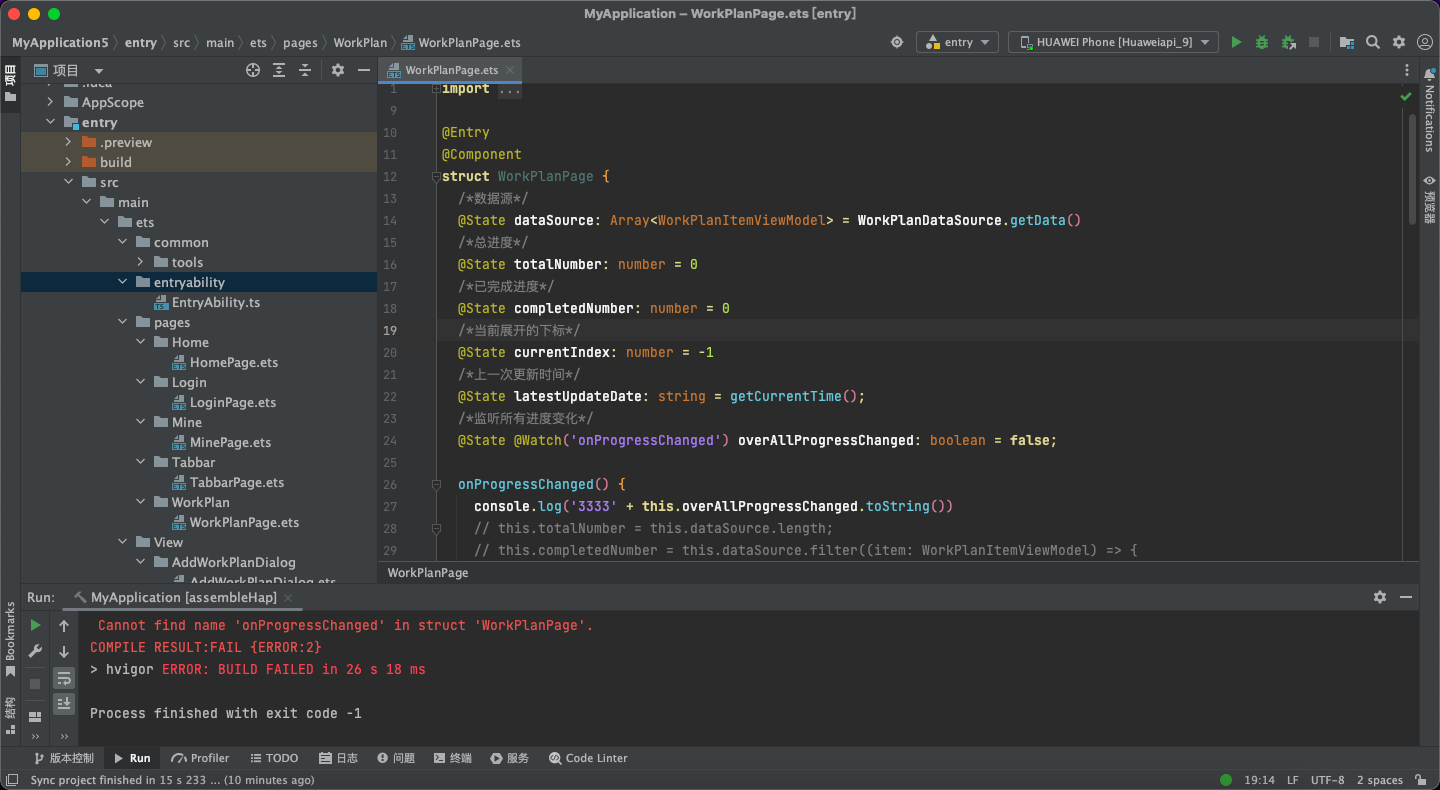
Task: Open project panel options gear
Action: tap(338, 70)
